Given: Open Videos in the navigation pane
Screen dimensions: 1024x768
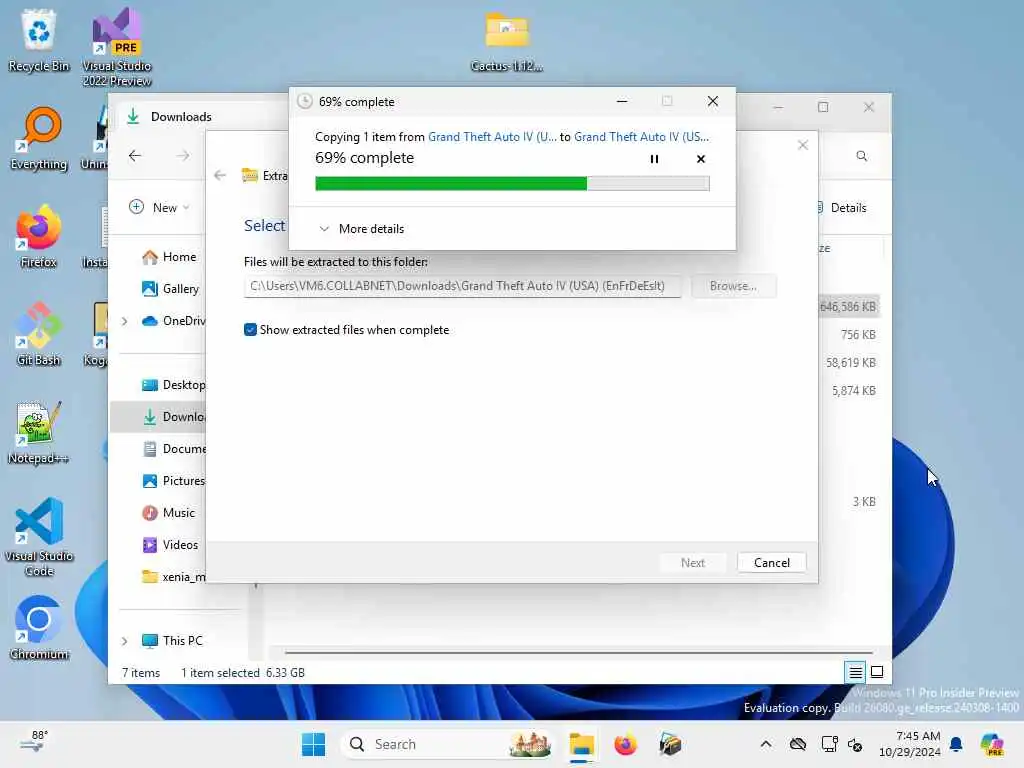Looking at the screenshot, I should (x=171, y=545).
